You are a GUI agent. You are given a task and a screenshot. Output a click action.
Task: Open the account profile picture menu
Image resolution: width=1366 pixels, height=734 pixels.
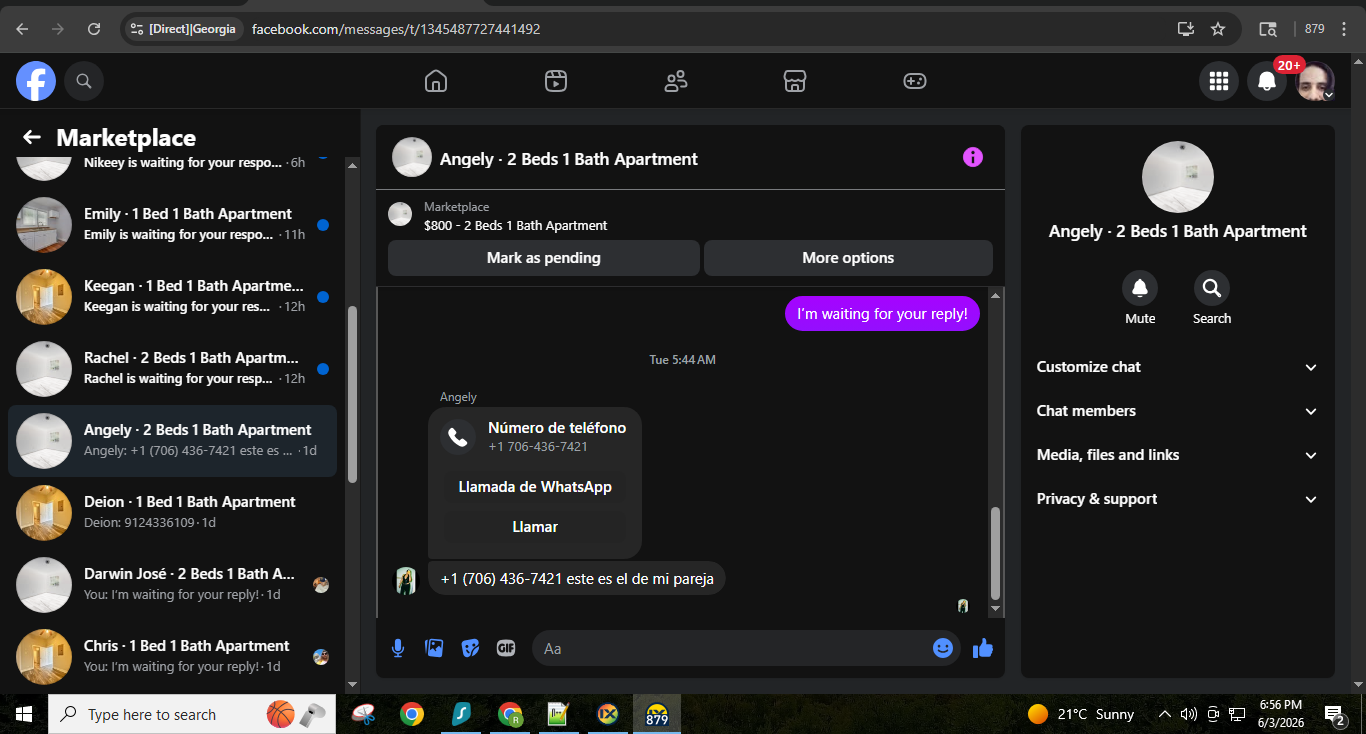pos(1316,81)
